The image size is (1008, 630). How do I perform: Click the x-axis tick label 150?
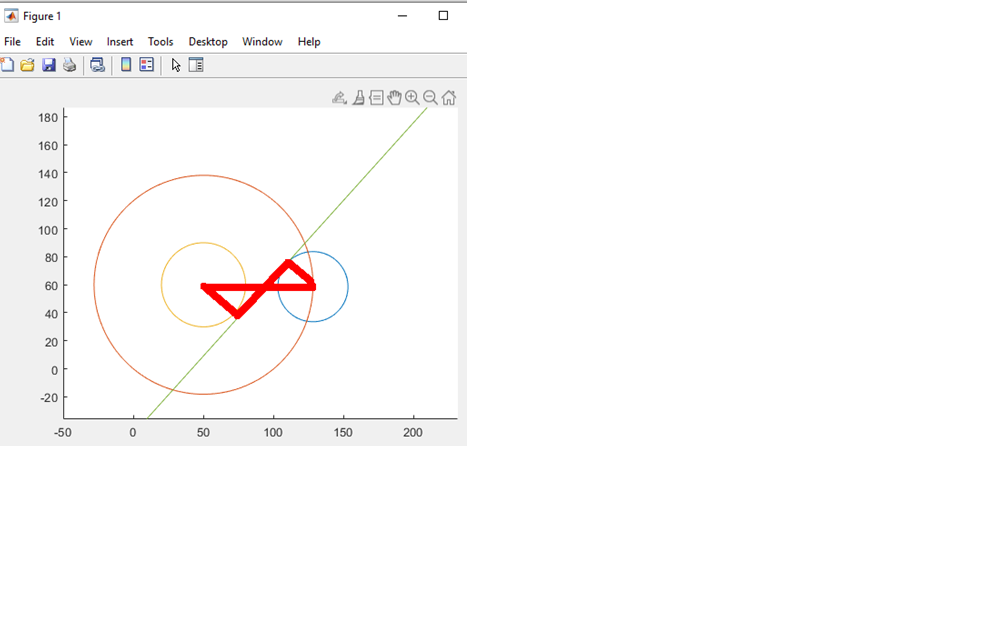coord(343,433)
